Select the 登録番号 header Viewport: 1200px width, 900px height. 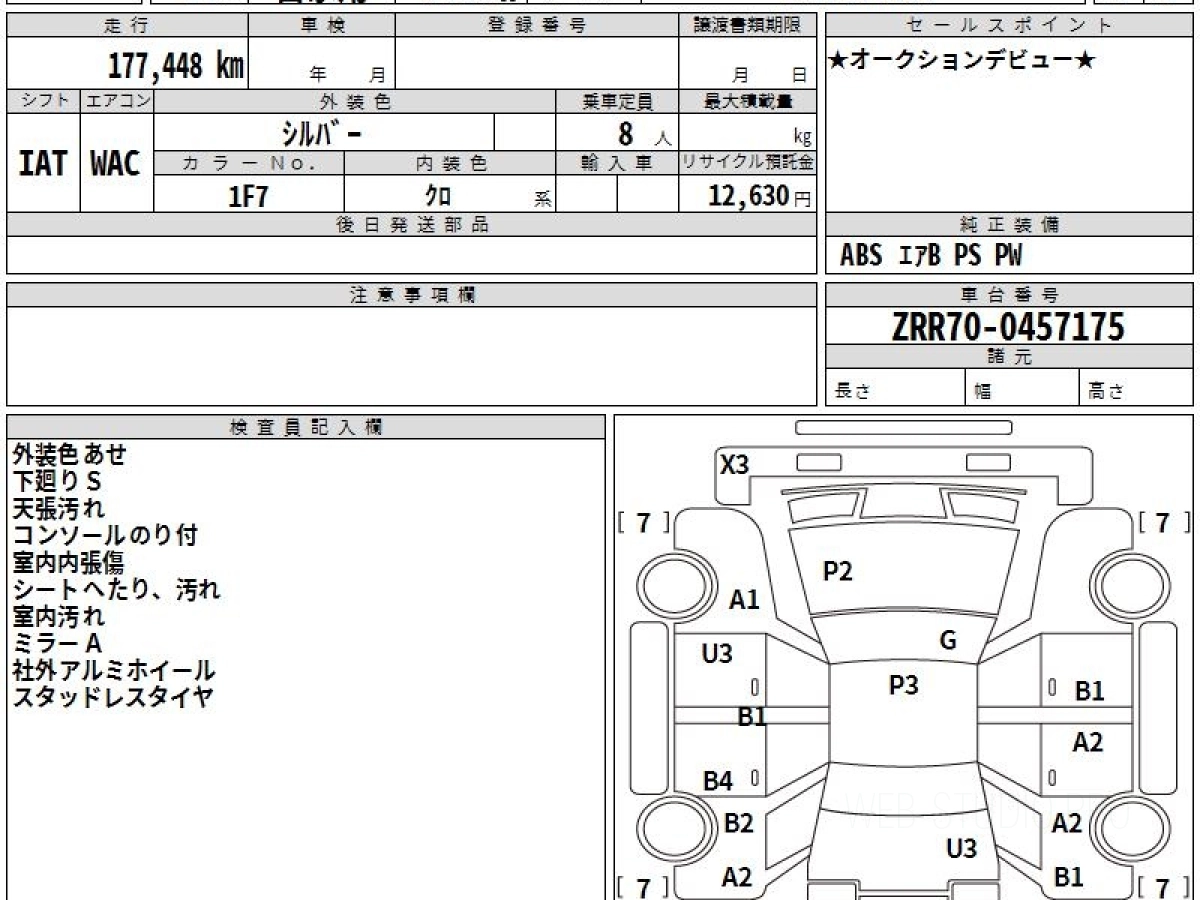[x=537, y=26]
